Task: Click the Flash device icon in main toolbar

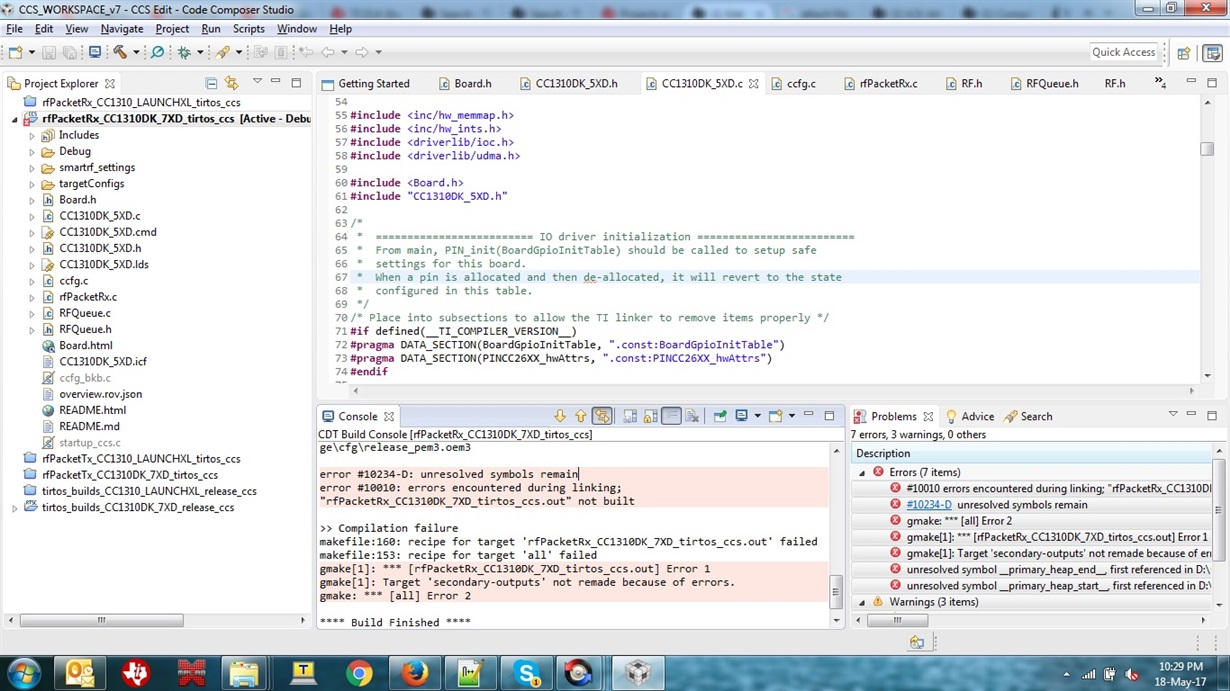Action: point(222,52)
